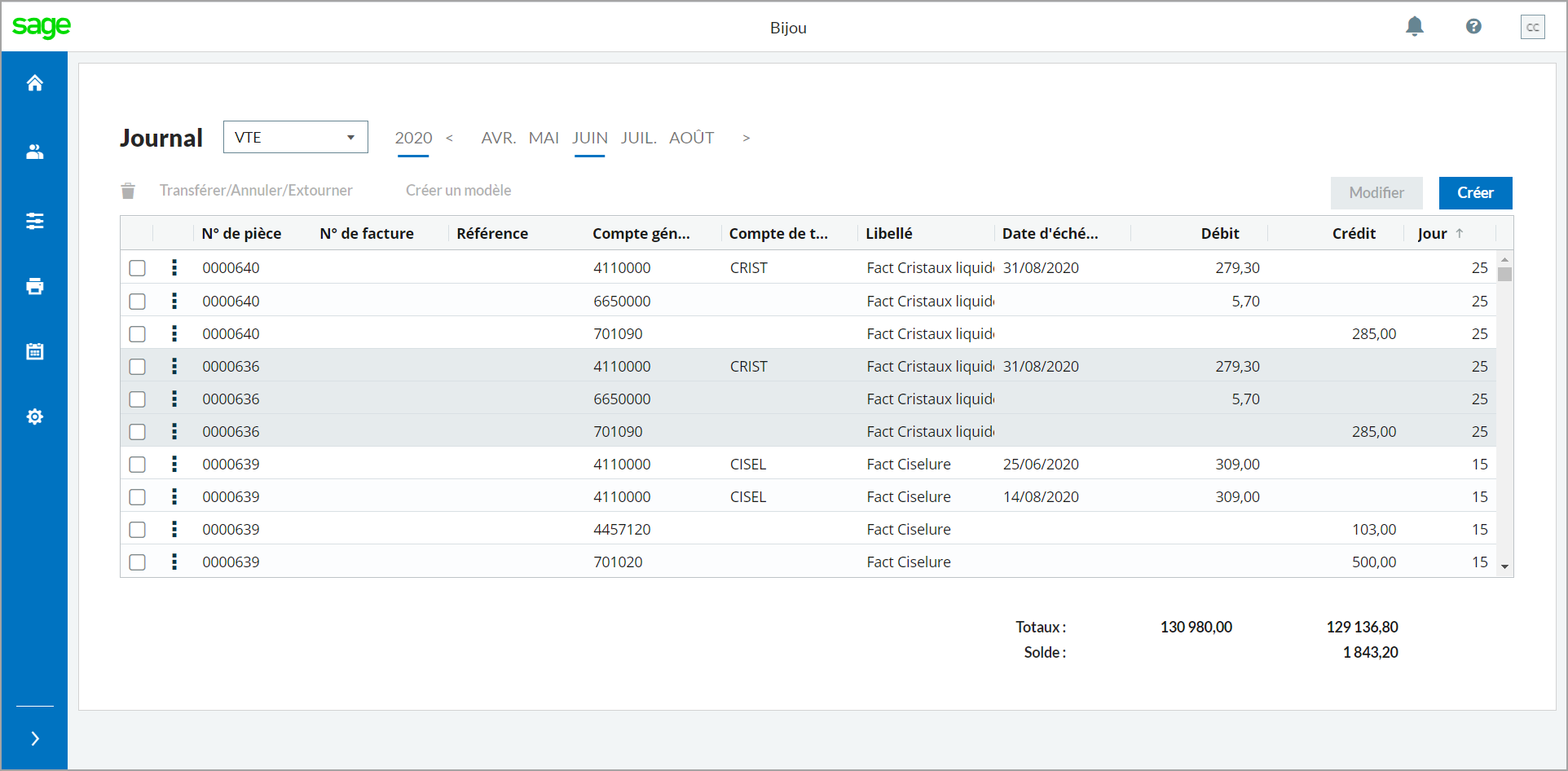Check the 0000640 row with account 6650000
Image resolution: width=1568 pixels, height=771 pixels.
point(138,302)
